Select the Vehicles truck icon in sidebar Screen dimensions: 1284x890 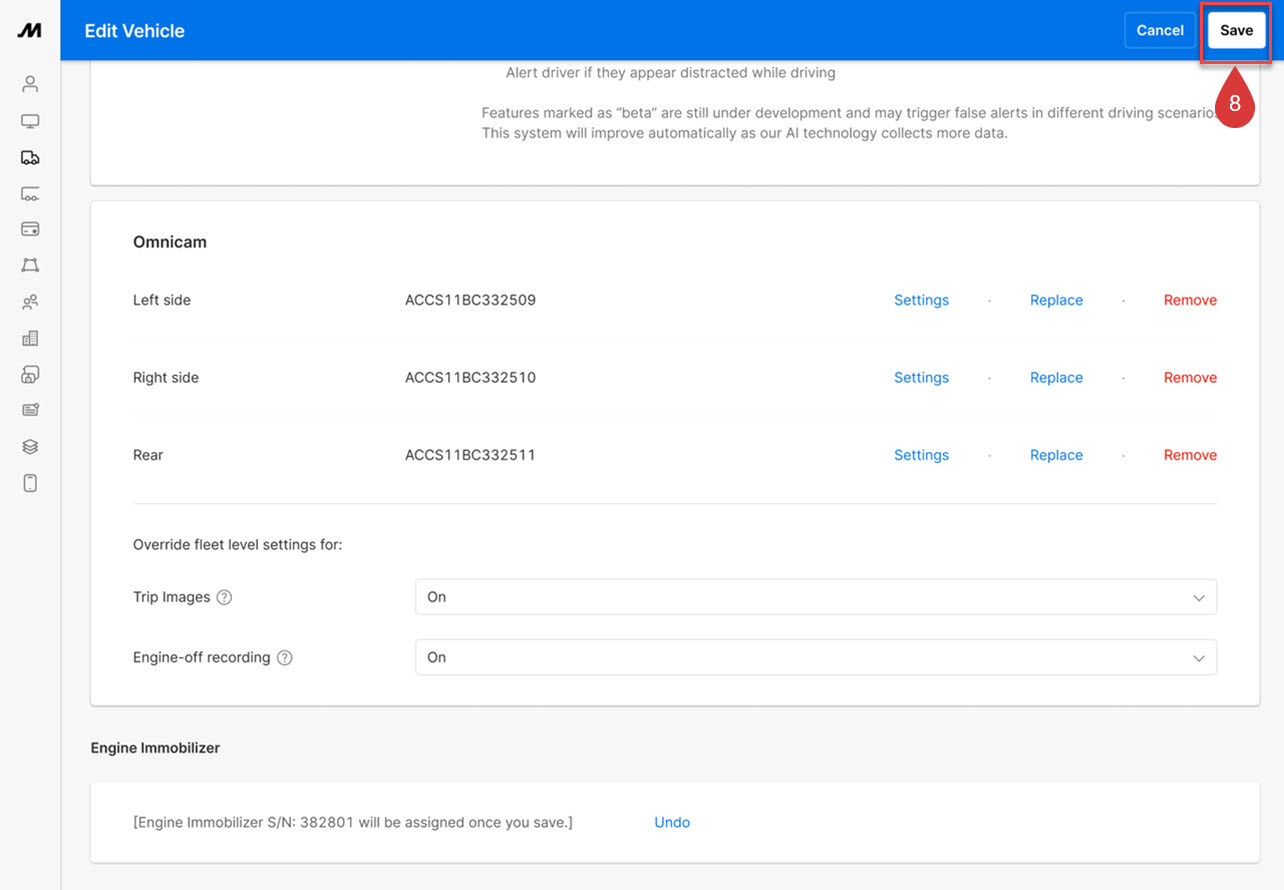tap(30, 157)
